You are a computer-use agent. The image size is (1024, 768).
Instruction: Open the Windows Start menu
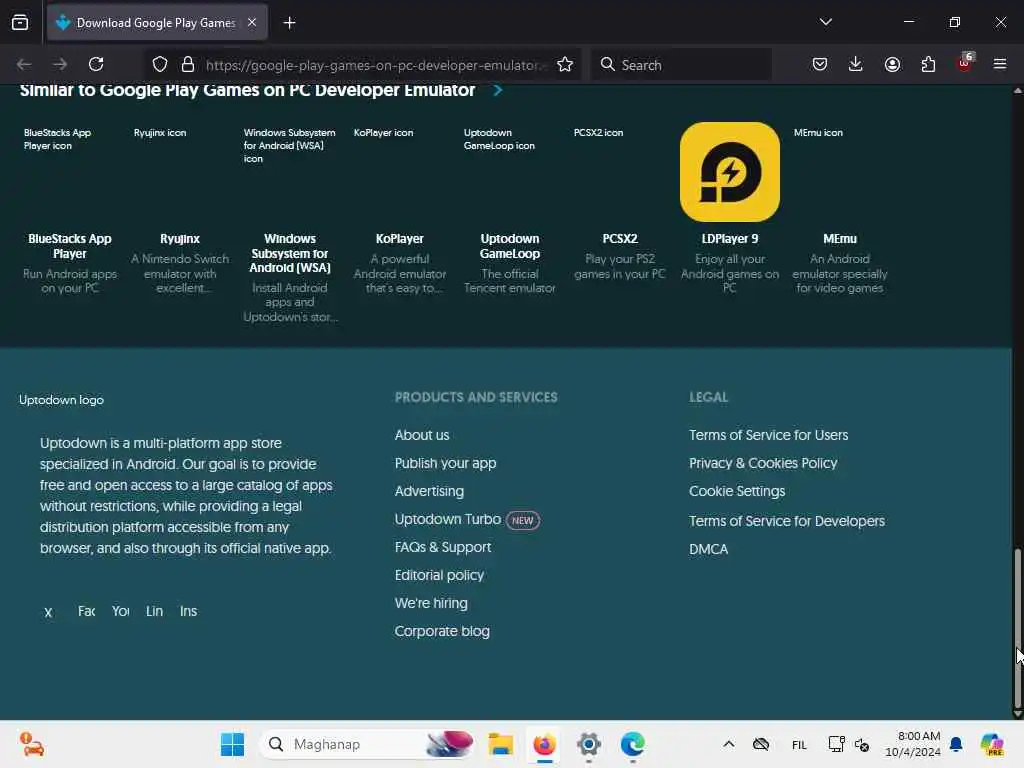click(232, 744)
